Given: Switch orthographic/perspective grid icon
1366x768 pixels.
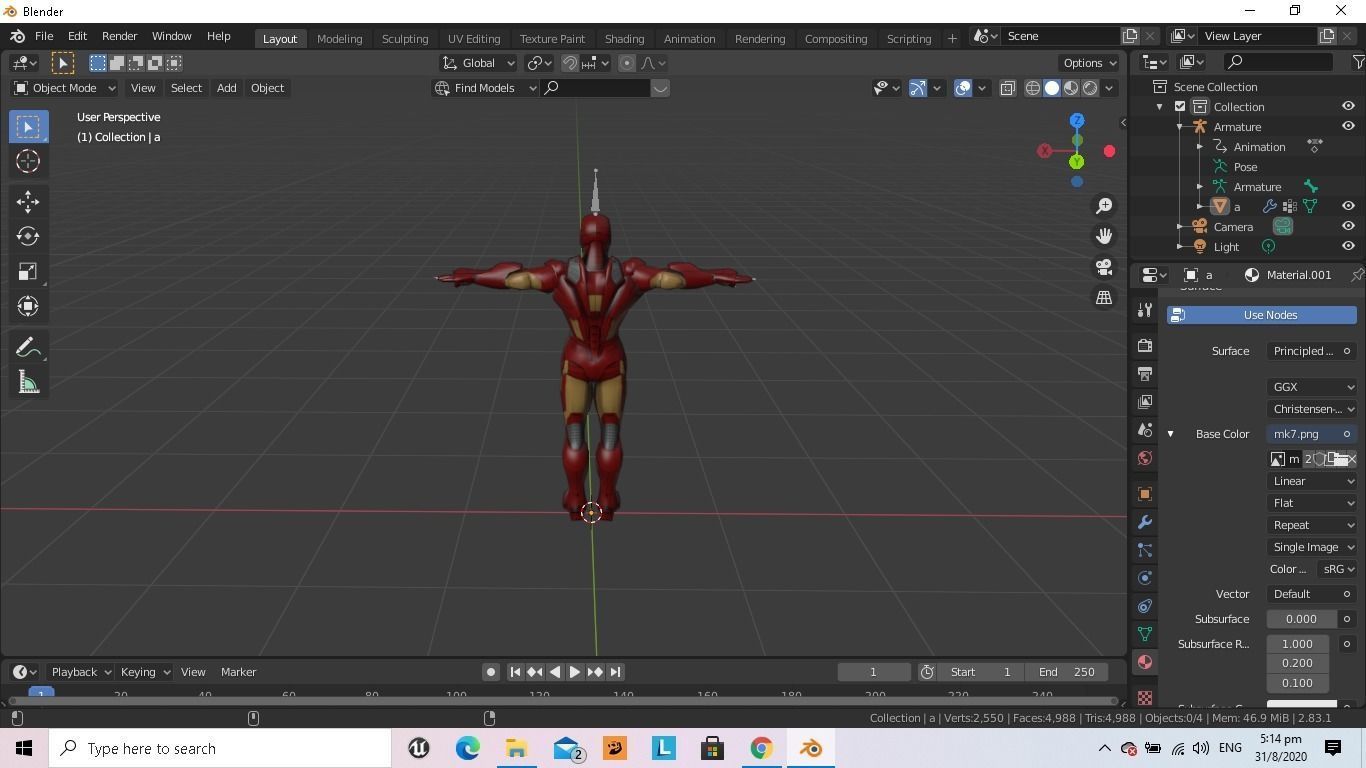Looking at the screenshot, I should pyautogui.click(x=1104, y=297).
